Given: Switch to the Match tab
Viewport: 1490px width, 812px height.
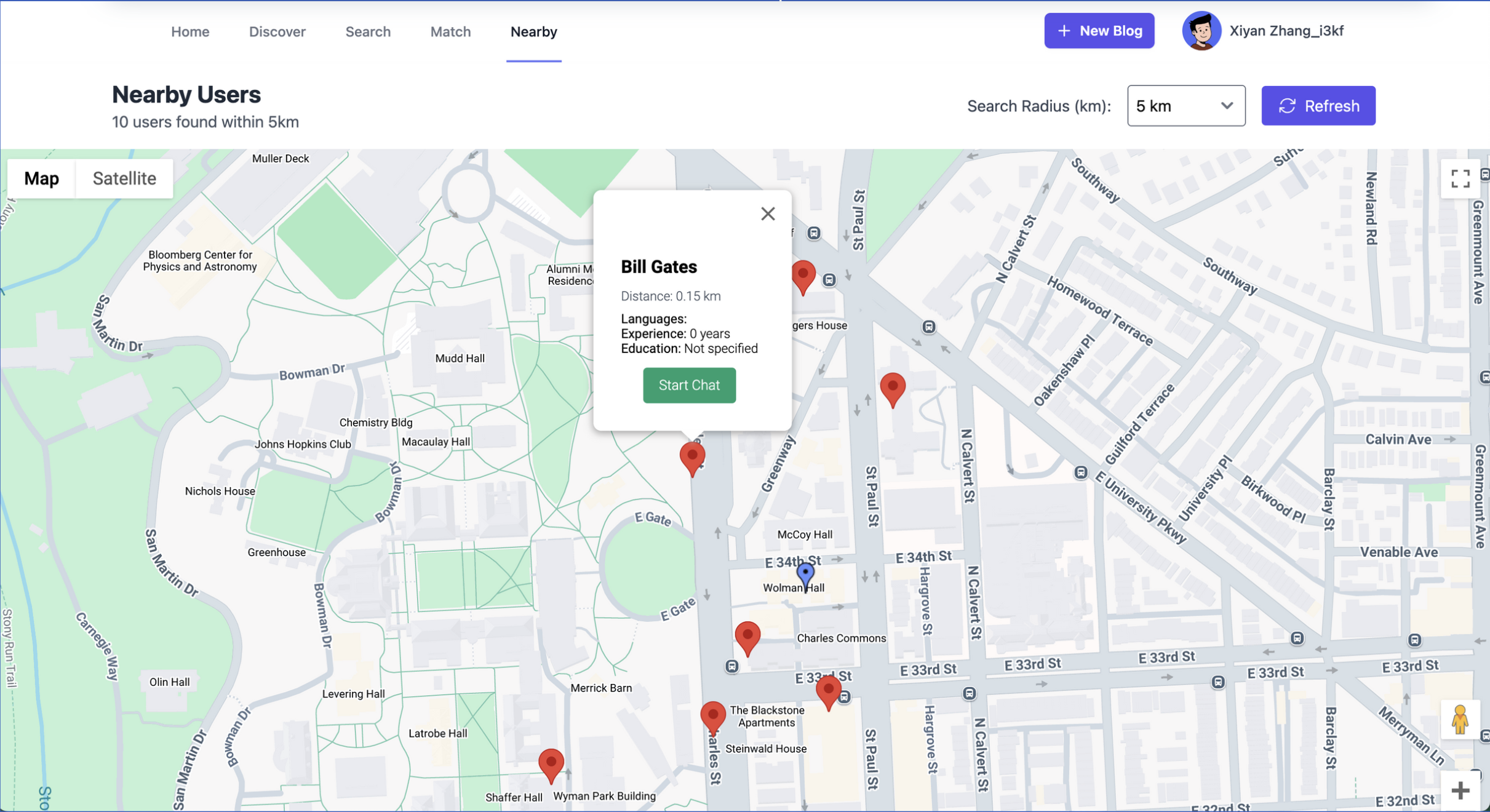Looking at the screenshot, I should 450,31.
